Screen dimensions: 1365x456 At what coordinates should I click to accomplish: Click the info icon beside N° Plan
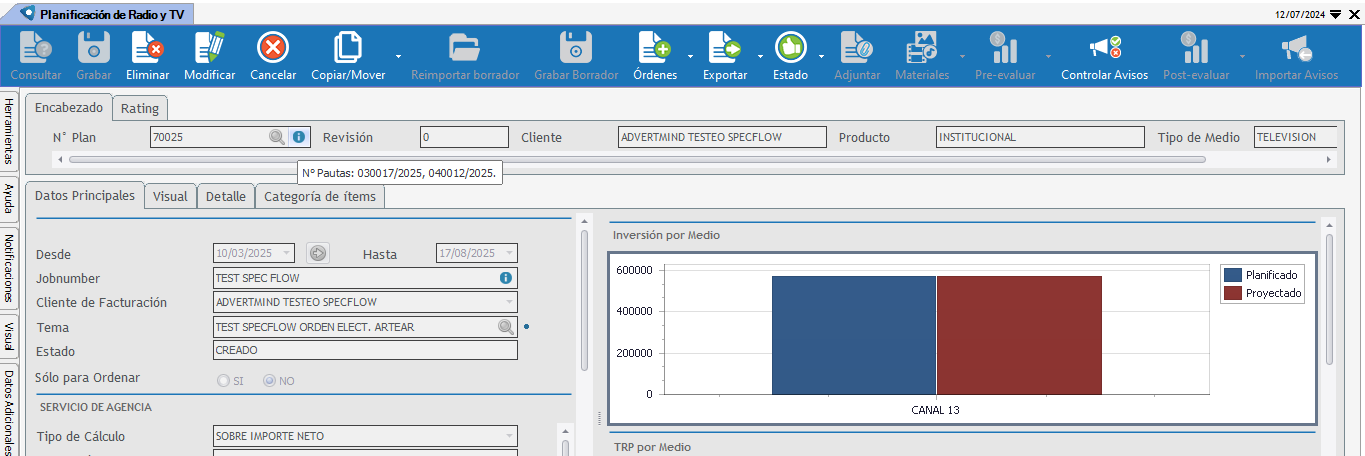pos(299,137)
